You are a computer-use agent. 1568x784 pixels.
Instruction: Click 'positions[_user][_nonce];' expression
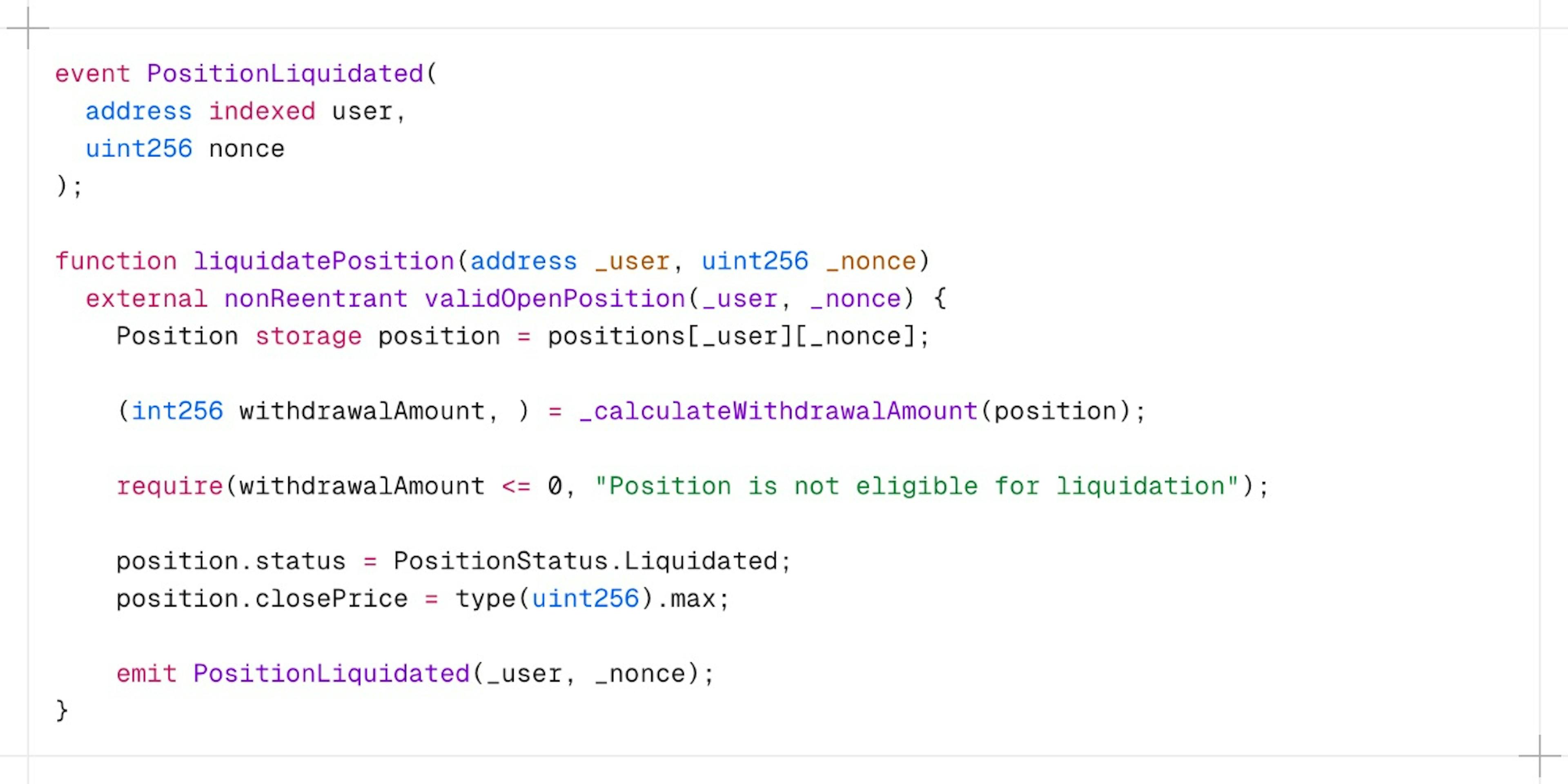pyautogui.click(x=739, y=336)
